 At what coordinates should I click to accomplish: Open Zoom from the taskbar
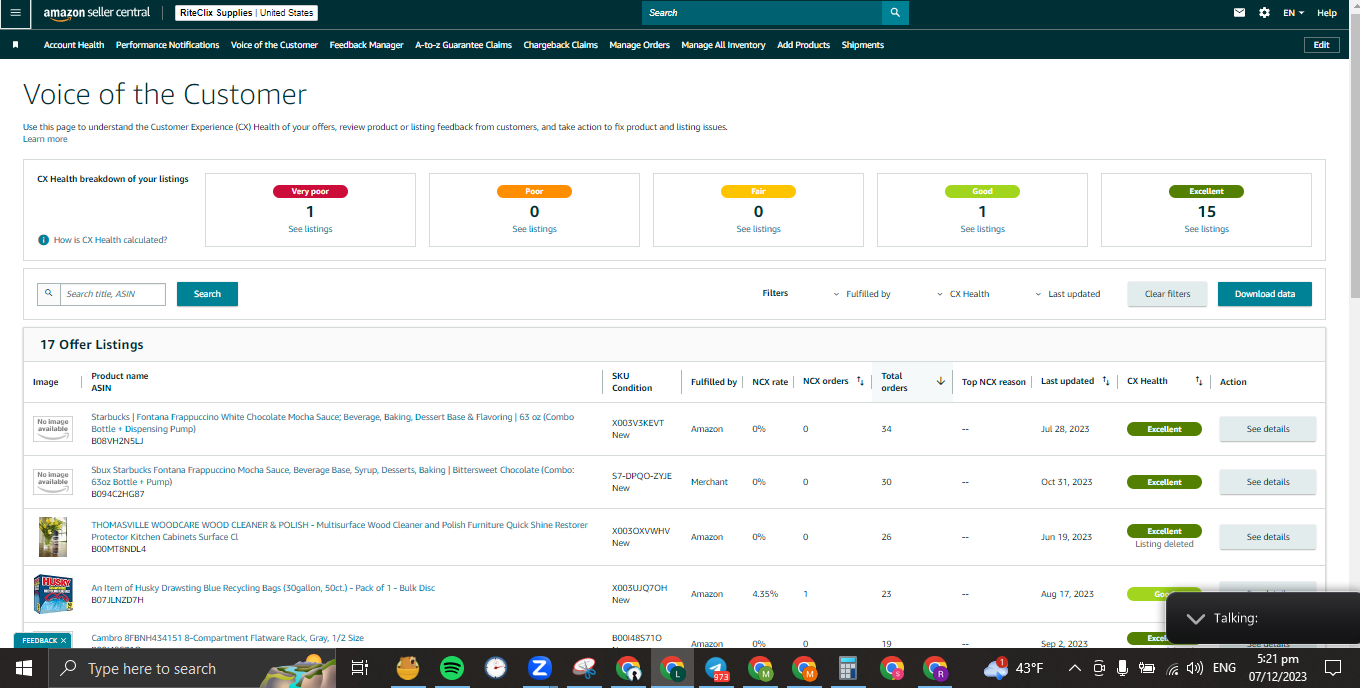point(540,668)
